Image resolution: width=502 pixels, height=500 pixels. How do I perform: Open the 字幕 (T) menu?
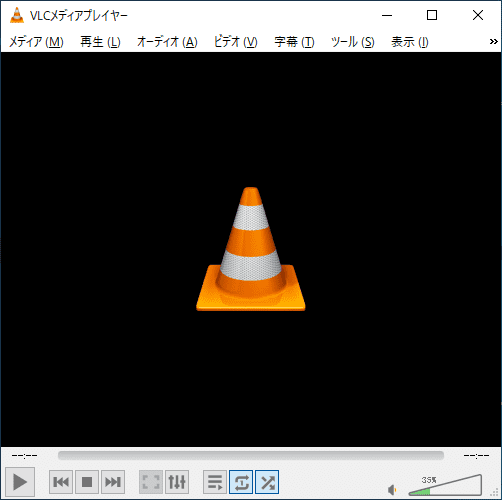(294, 42)
